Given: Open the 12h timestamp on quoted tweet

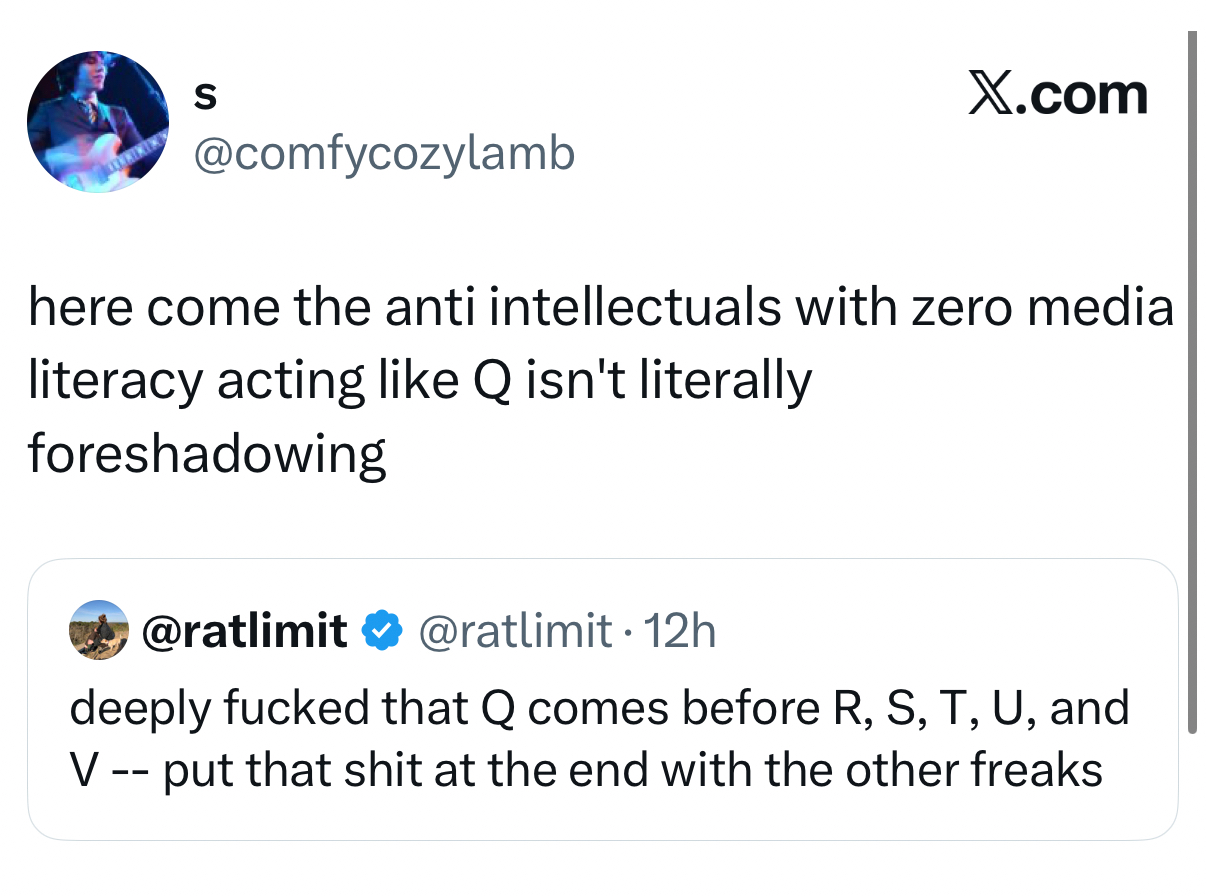Looking at the screenshot, I should (x=681, y=631).
